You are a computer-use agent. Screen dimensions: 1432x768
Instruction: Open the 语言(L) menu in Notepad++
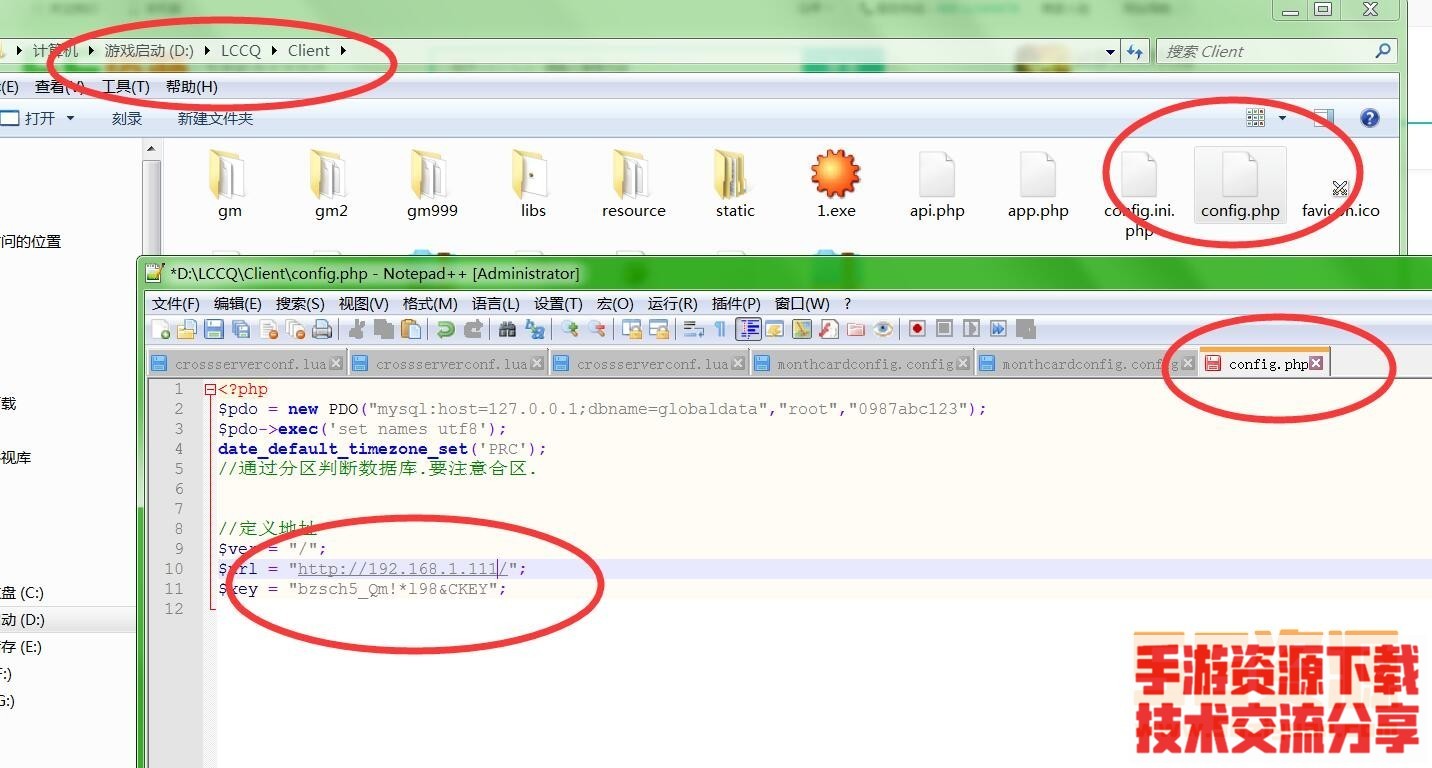[495, 303]
